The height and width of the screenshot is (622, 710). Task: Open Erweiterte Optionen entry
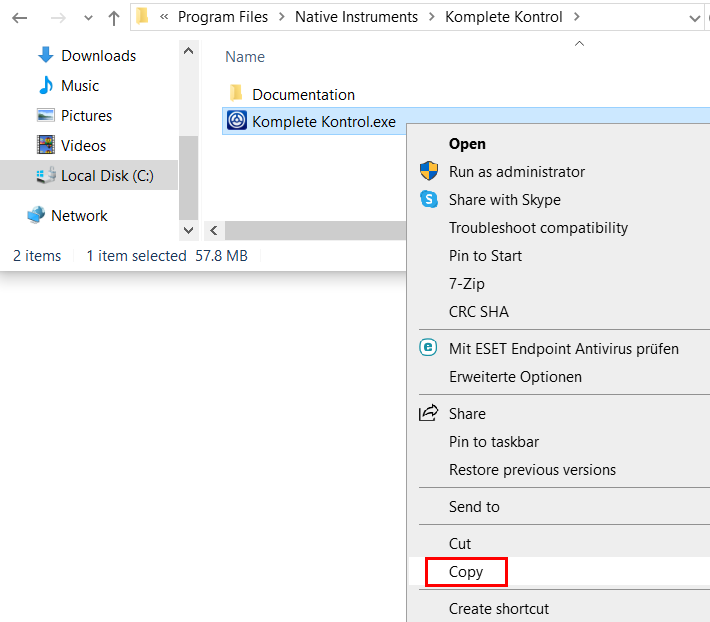click(x=515, y=377)
